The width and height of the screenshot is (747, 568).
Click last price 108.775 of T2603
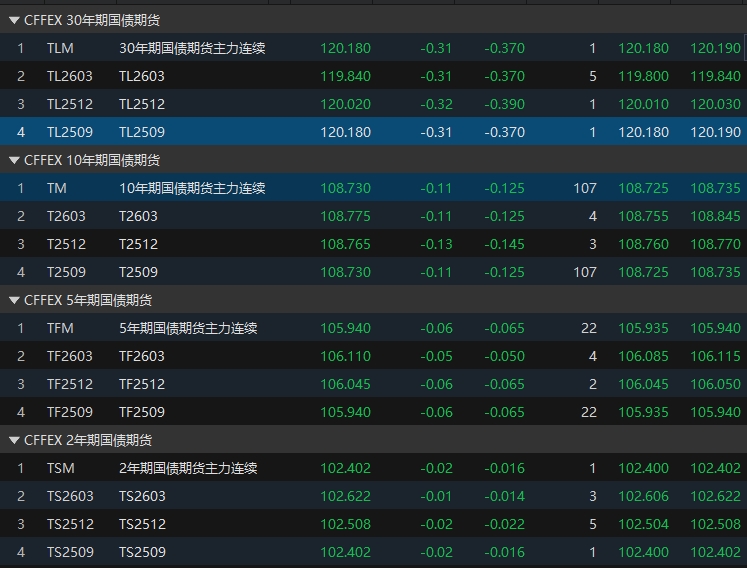point(345,216)
